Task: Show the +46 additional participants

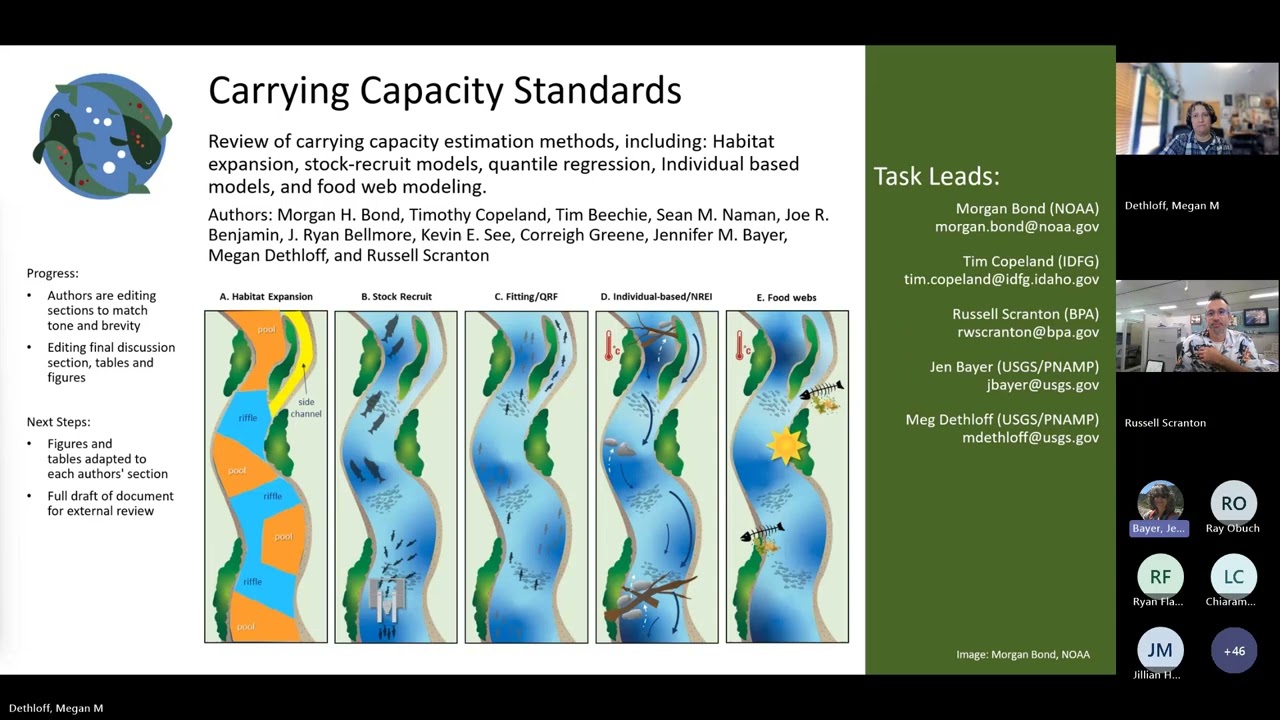Action: coord(1233,650)
